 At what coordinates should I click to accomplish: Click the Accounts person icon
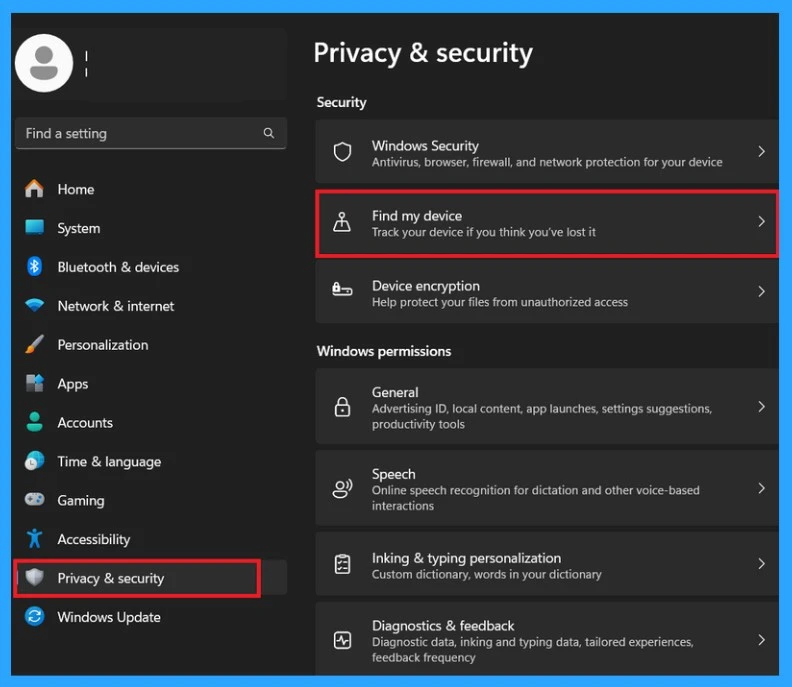click(x=34, y=422)
